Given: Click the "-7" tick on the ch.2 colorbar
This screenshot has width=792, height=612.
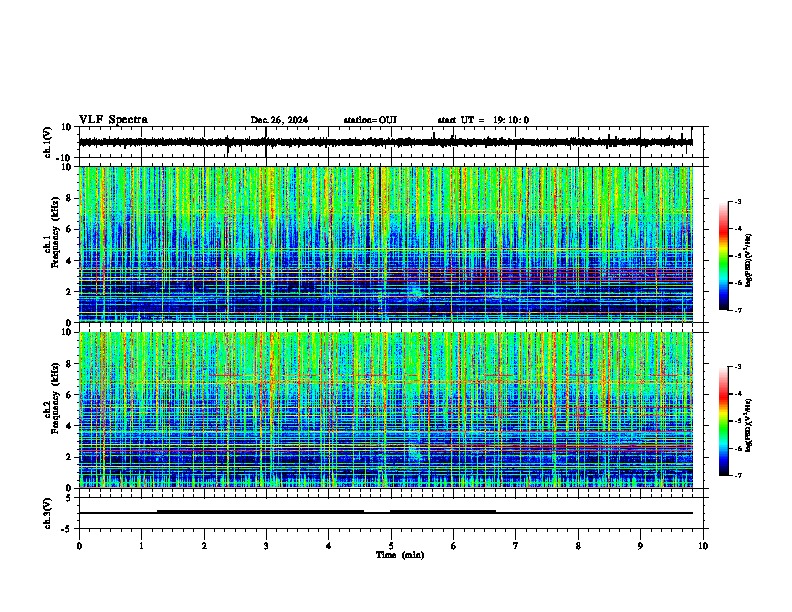Looking at the screenshot, I should (738, 475).
